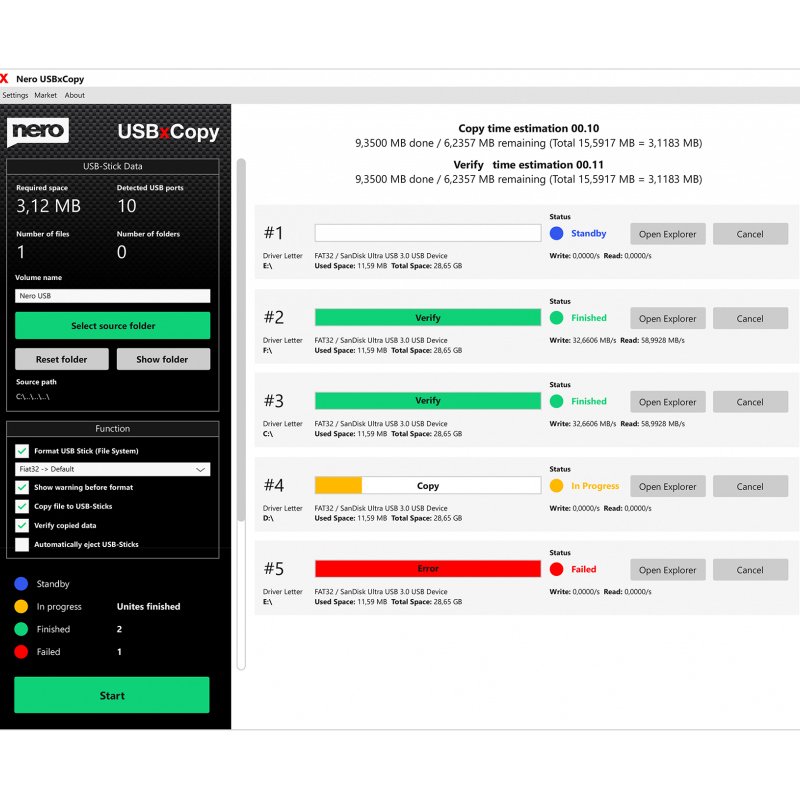The height and width of the screenshot is (800, 800).
Task: Click the red Failed status dot for drive #5
Action: [556, 569]
